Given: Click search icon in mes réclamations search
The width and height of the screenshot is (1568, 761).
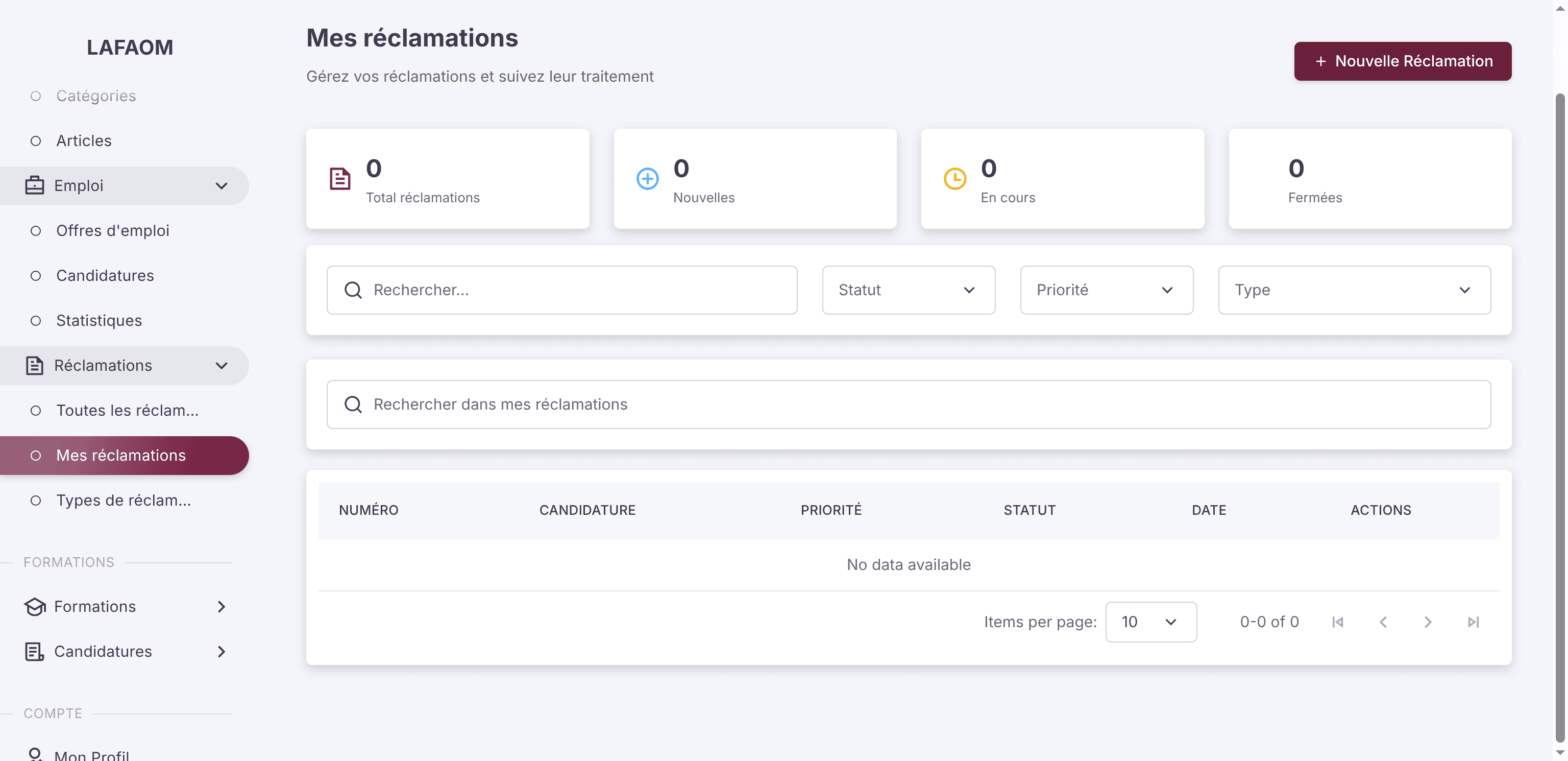Looking at the screenshot, I should click(353, 405).
